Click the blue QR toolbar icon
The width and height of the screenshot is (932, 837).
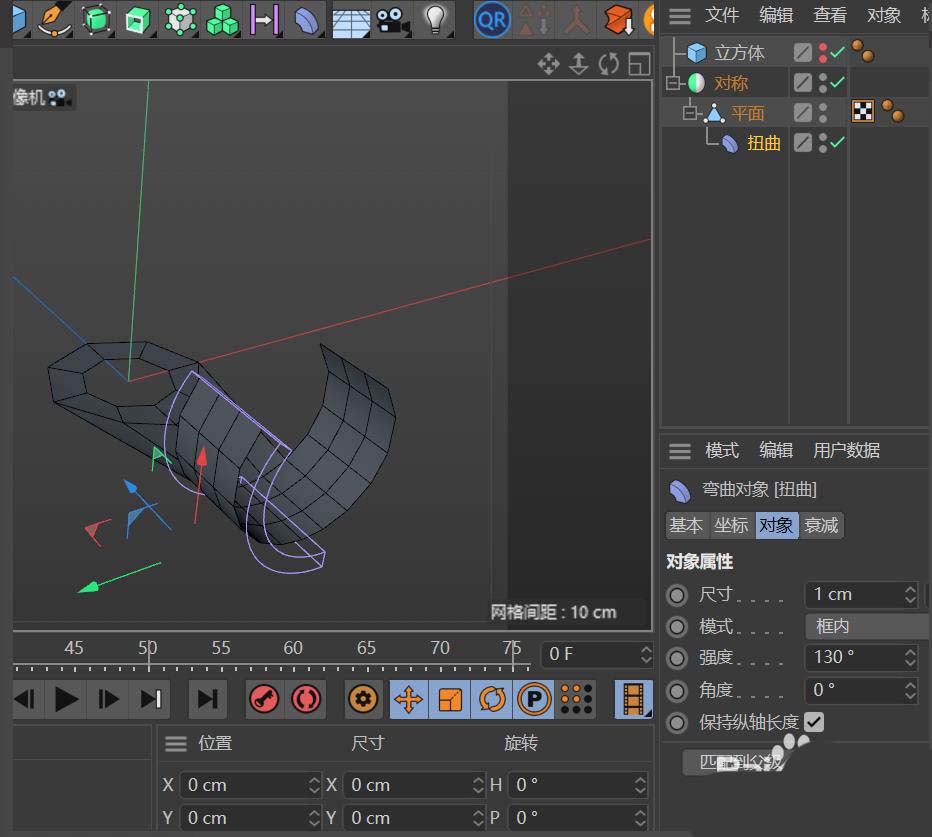(492, 18)
